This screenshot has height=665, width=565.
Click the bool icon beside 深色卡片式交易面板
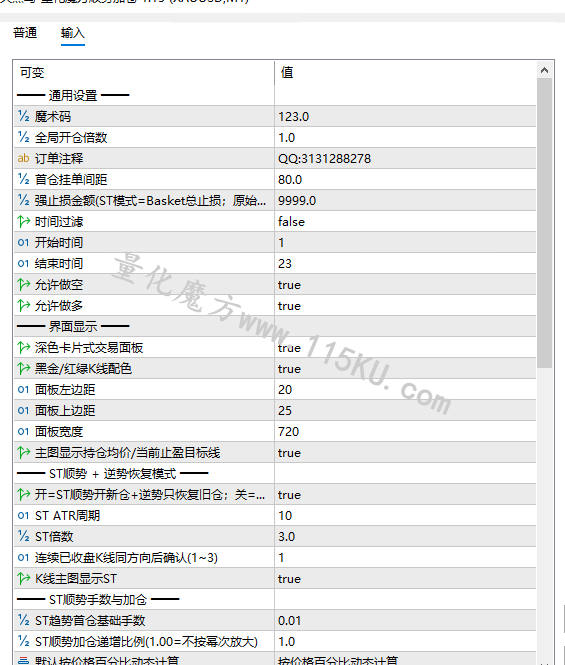[23, 348]
